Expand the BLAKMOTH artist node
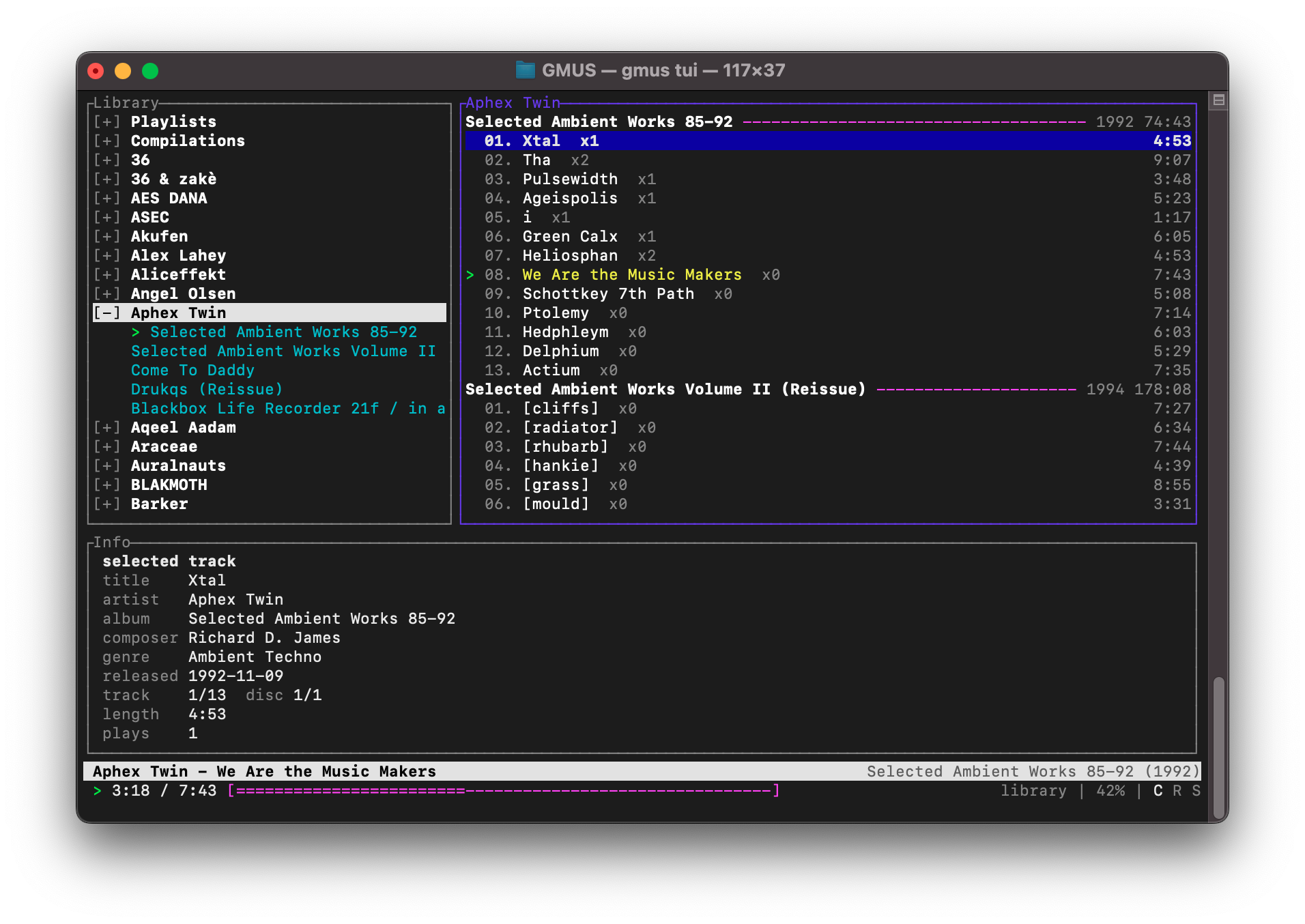Screen dimensions: 1305x924 tap(106, 485)
